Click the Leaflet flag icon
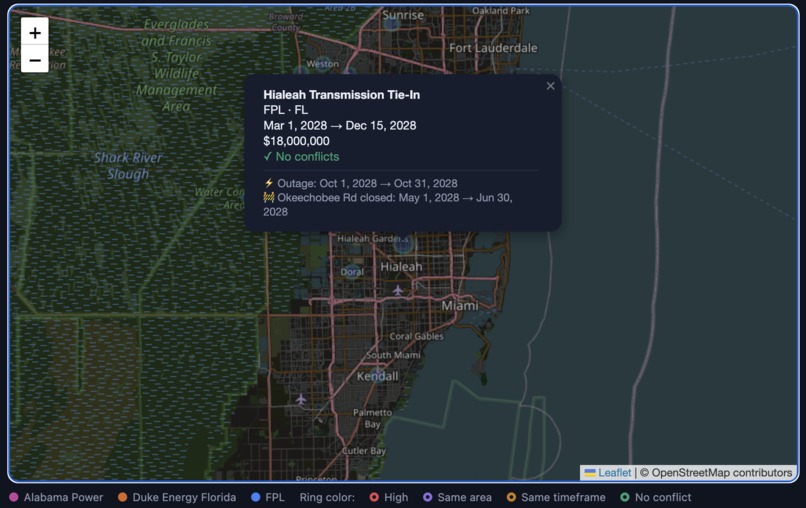The width and height of the screenshot is (806, 508). [x=590, y=473]
